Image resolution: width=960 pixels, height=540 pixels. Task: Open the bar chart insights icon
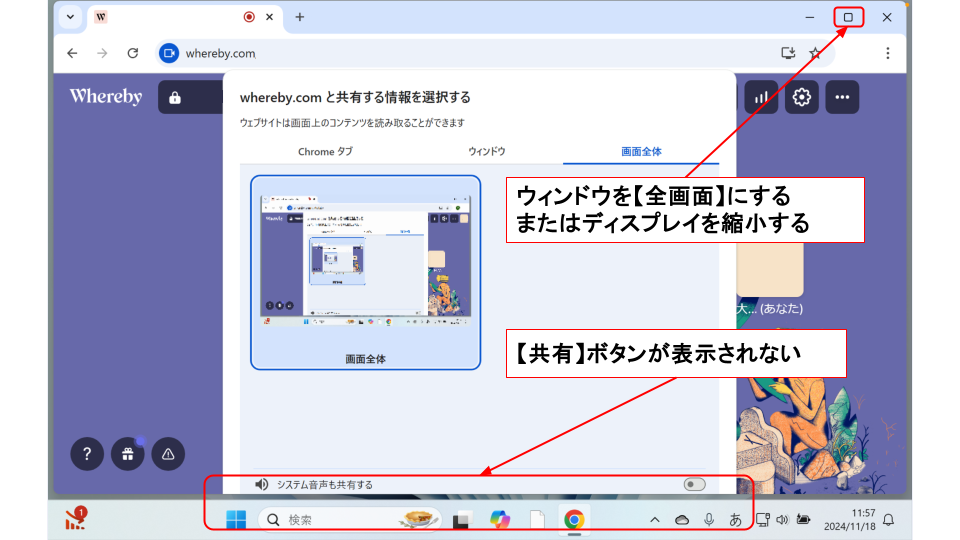pyautogui.click(x=761, y=97)
